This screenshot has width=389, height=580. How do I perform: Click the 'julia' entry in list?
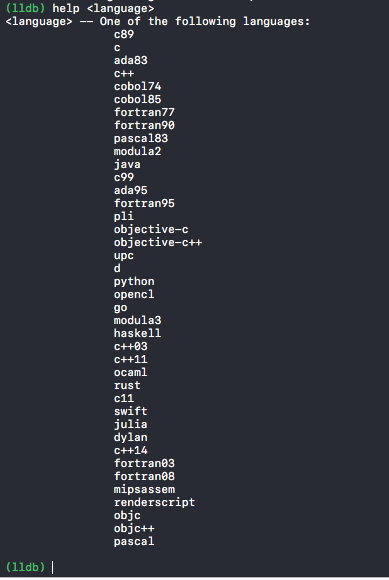click(131, 425)
